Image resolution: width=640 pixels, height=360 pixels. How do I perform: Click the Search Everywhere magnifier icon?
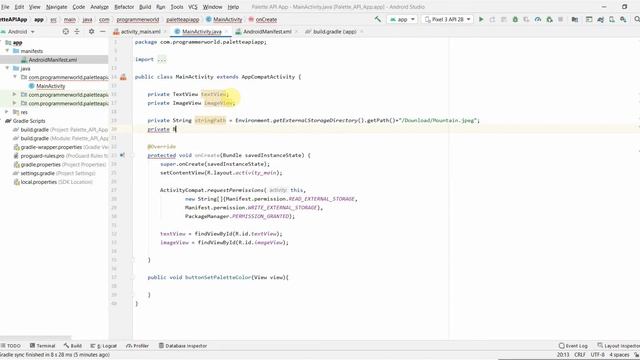pos(637,19)
